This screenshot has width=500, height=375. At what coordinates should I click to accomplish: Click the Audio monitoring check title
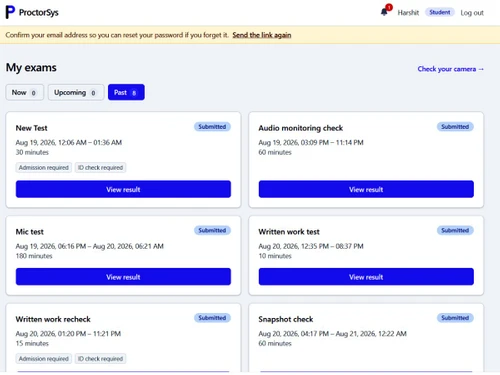click(301, 128)
